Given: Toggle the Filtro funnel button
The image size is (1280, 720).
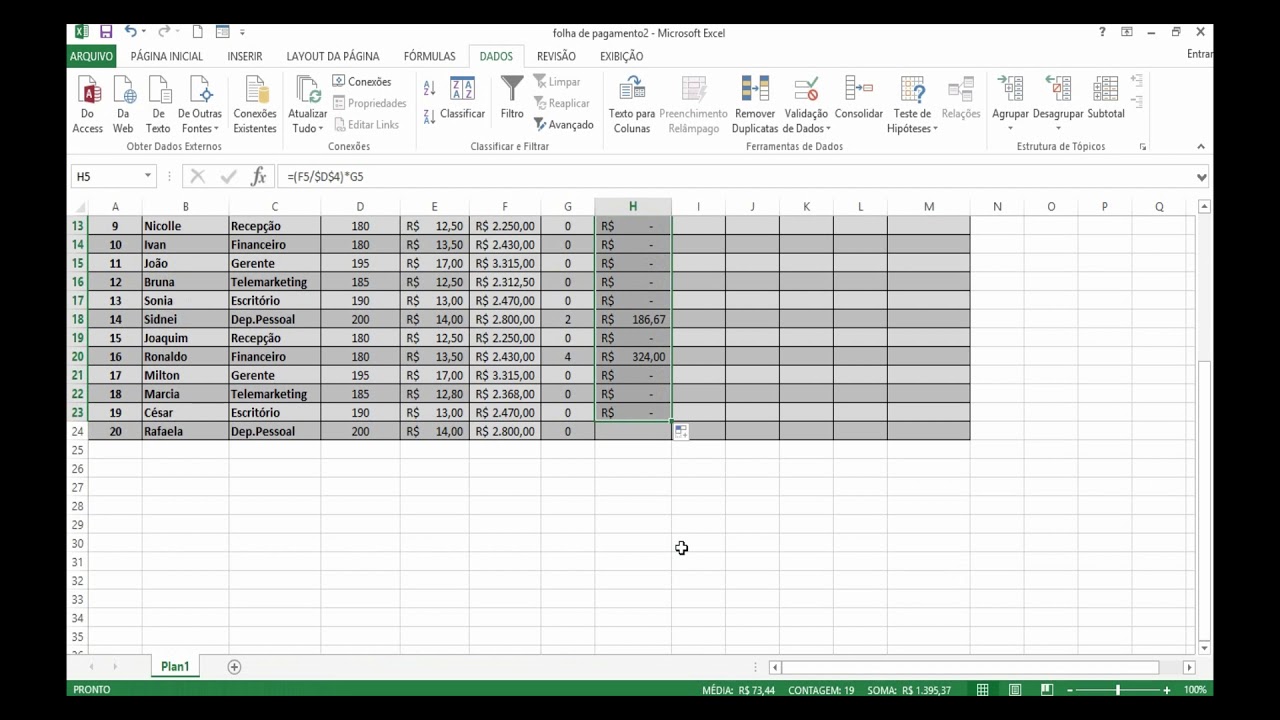Looking at the screenshot, I should tap(512, 98).
